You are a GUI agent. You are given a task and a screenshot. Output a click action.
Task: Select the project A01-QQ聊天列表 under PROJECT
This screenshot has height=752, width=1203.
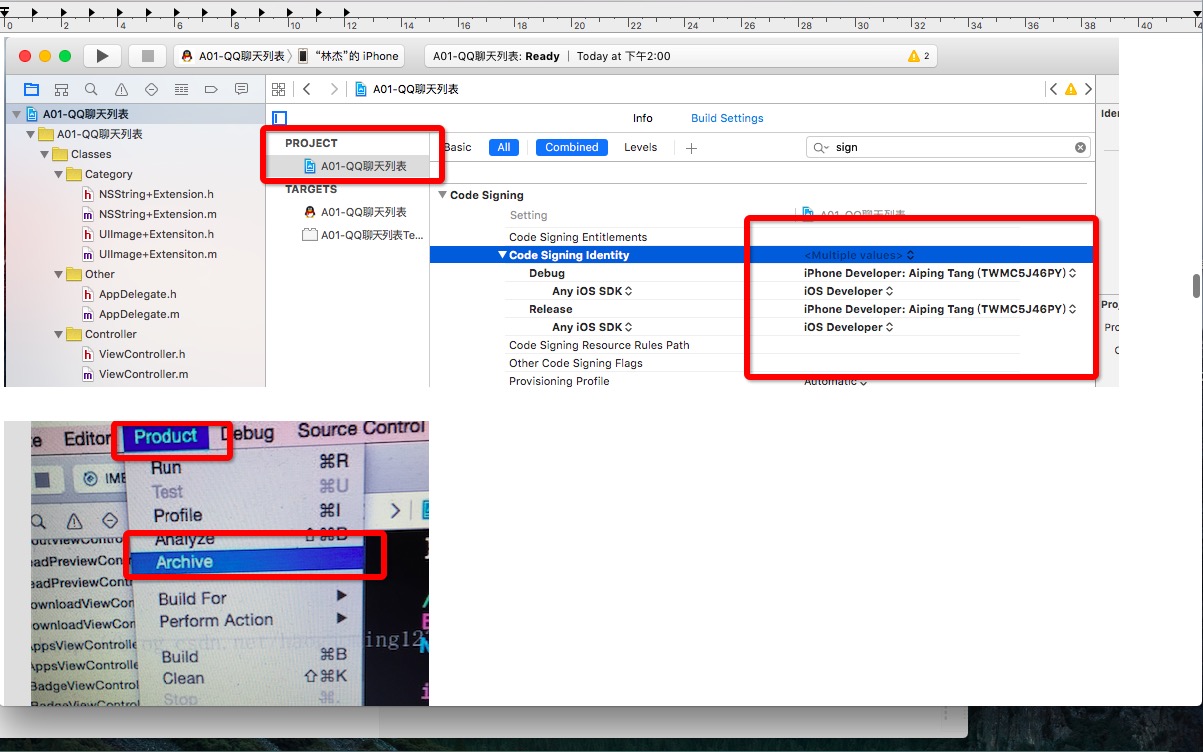[x=355, y=166]
